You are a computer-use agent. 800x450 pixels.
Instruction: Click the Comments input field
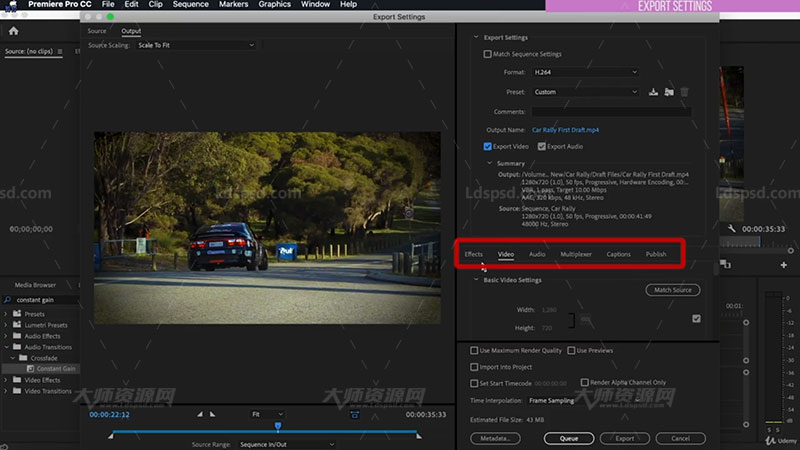[611, 111]
